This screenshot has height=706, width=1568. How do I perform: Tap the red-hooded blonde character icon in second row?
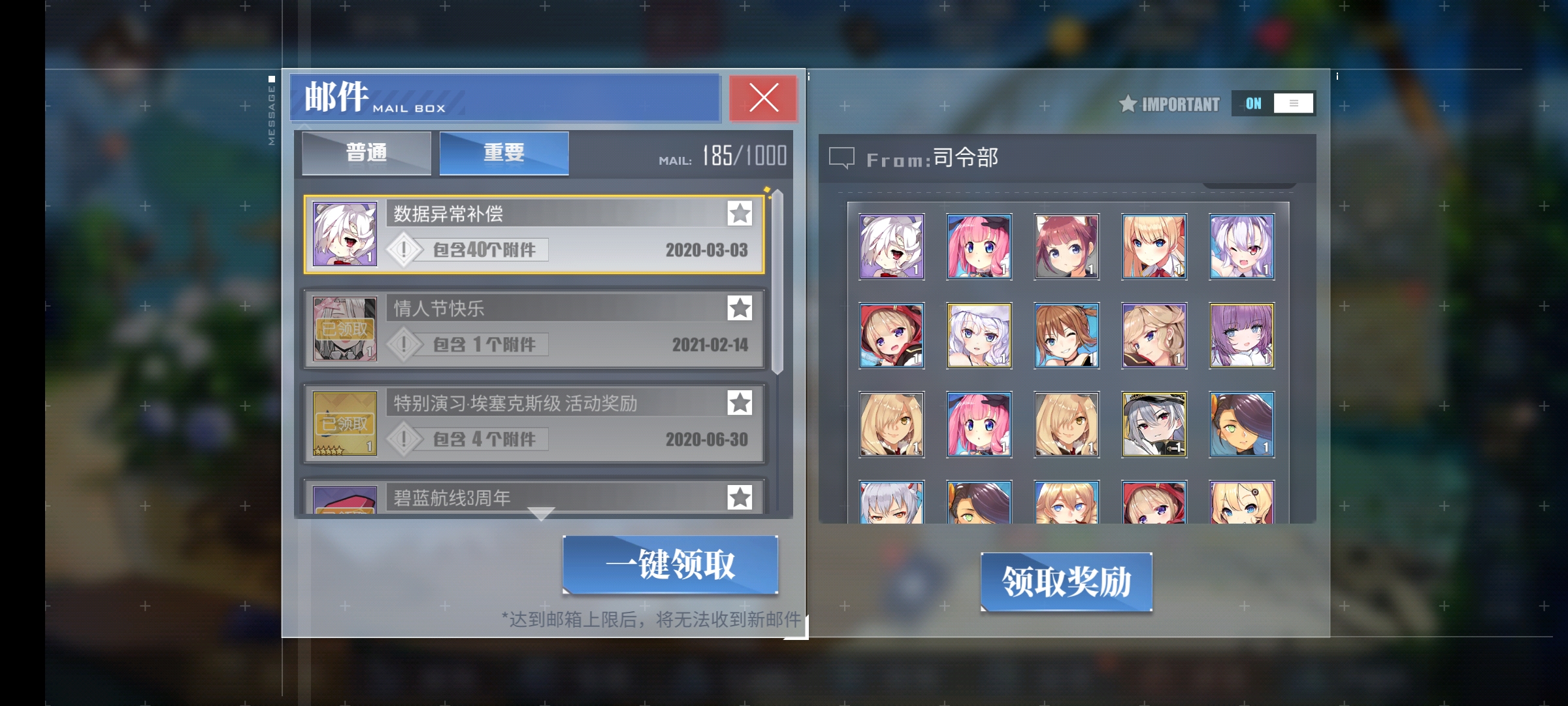[x=891, y=335]
